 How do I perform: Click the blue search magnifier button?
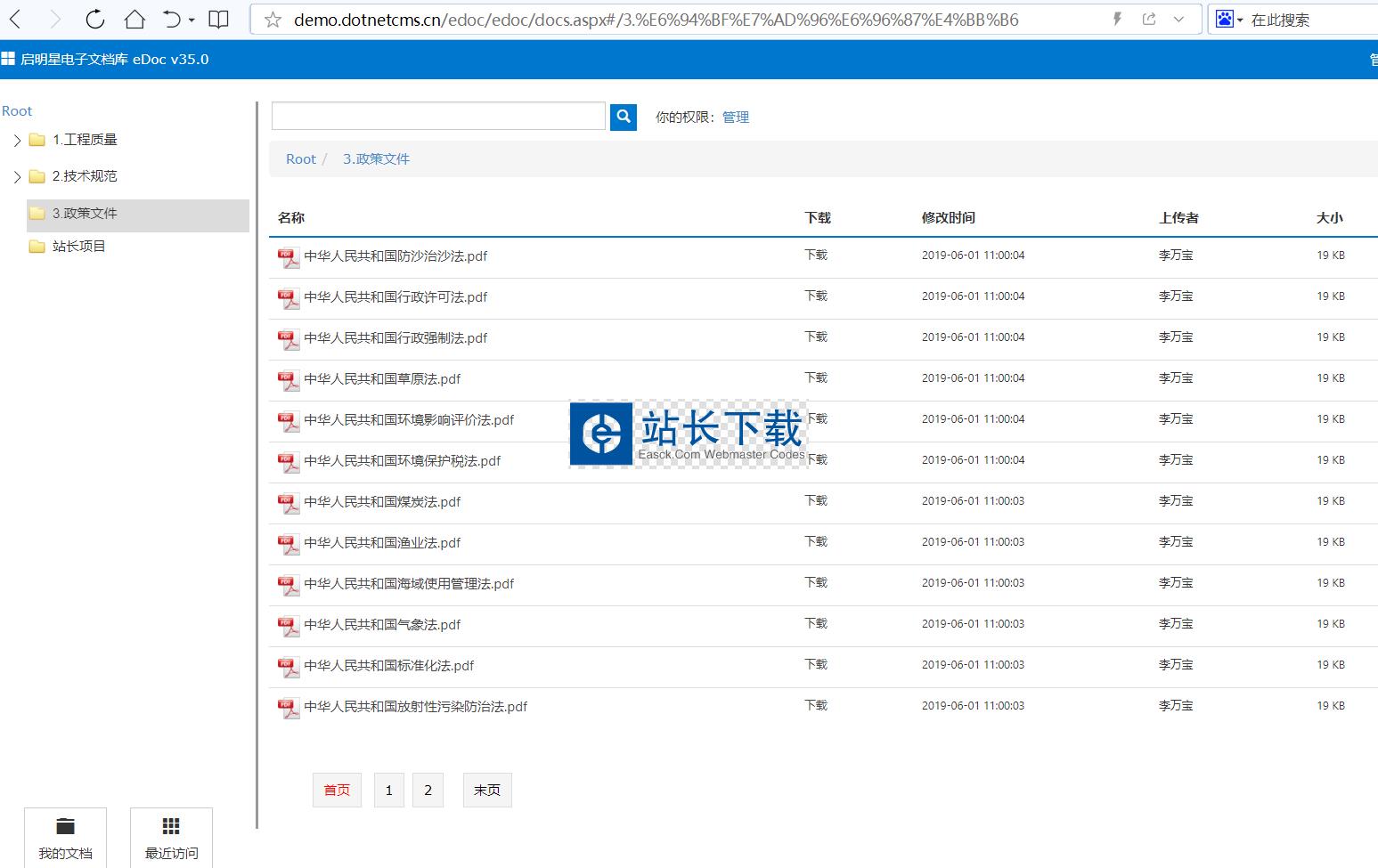pos(624,117)
